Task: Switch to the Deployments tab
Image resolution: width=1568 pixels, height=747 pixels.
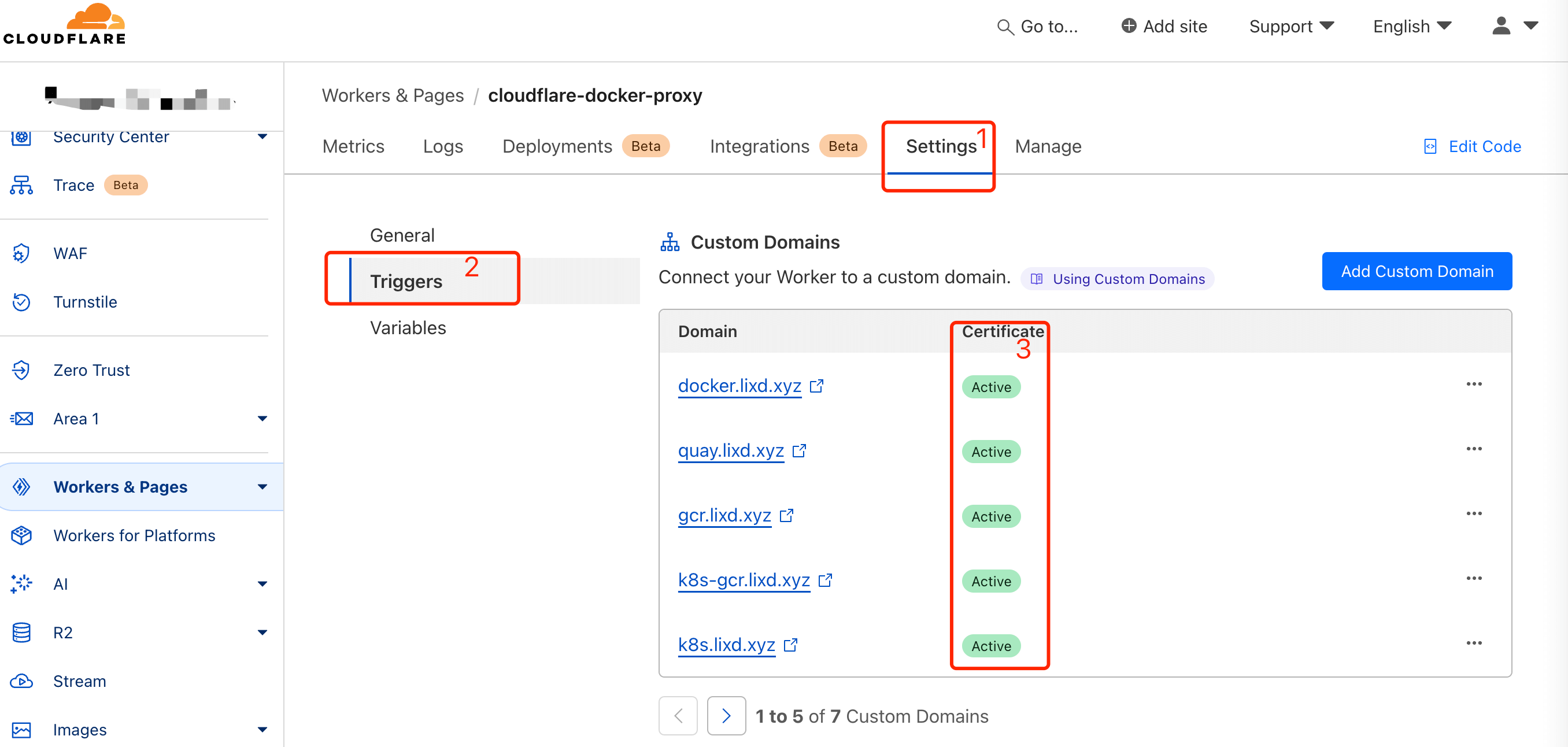Action: click(x=556, y=146)
